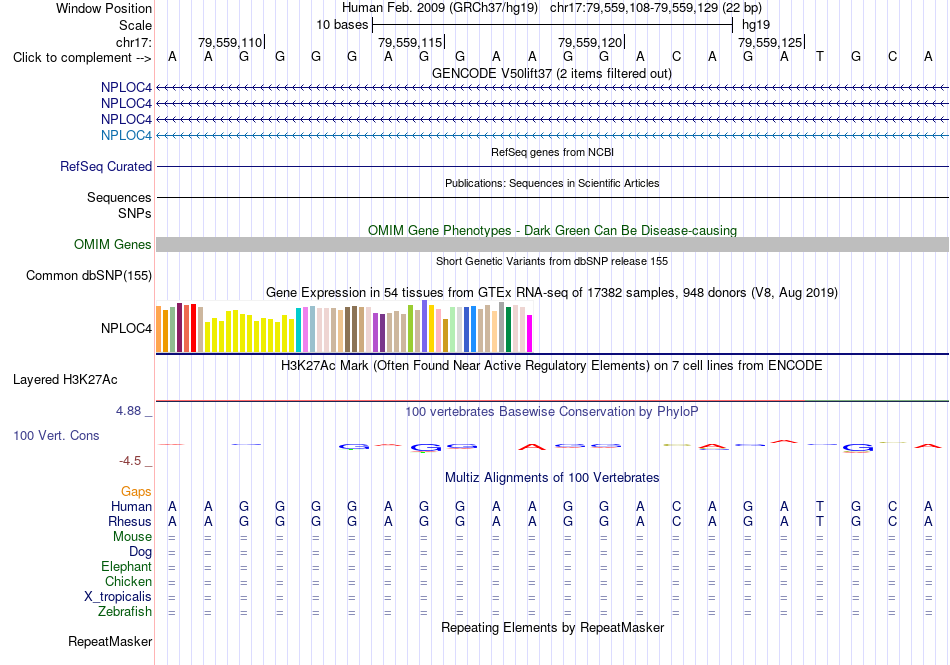Click the 79,559,115 position marker

411,42
